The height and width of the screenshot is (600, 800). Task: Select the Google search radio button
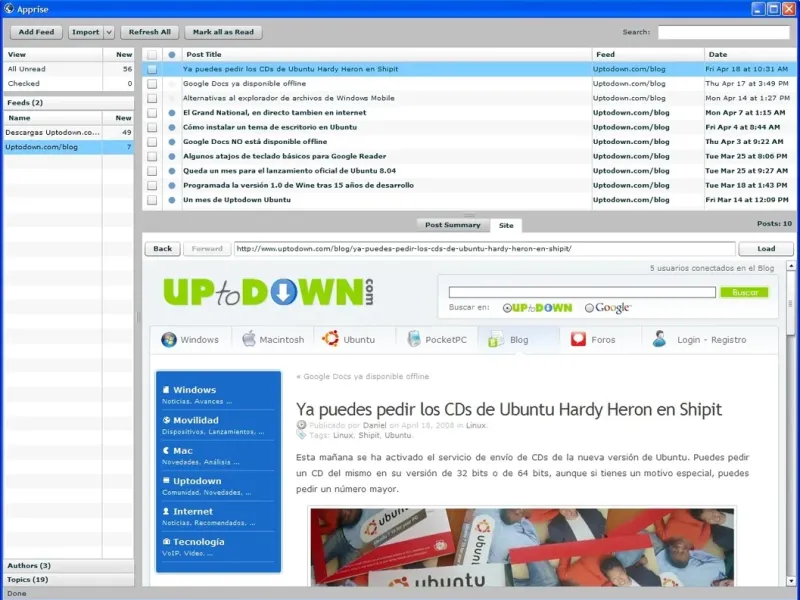click(x=589, y=308)
